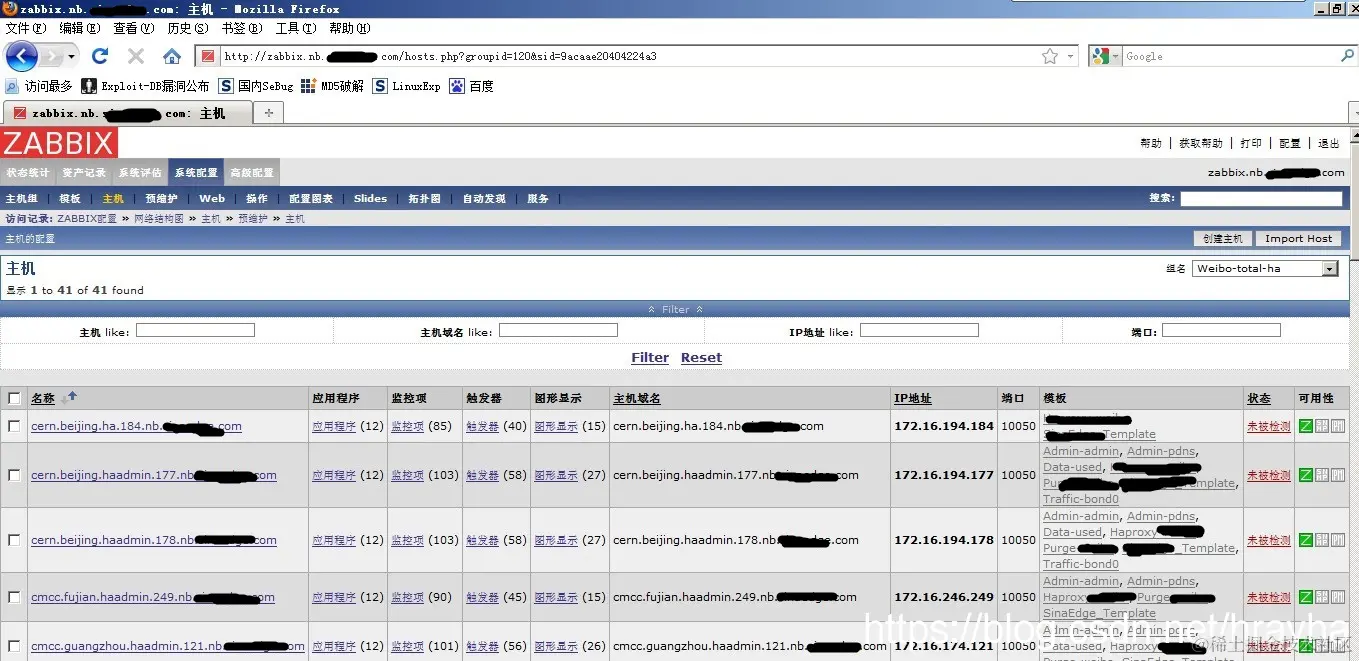
Task: Bookmark page with the star icon
Action: 1050,56
